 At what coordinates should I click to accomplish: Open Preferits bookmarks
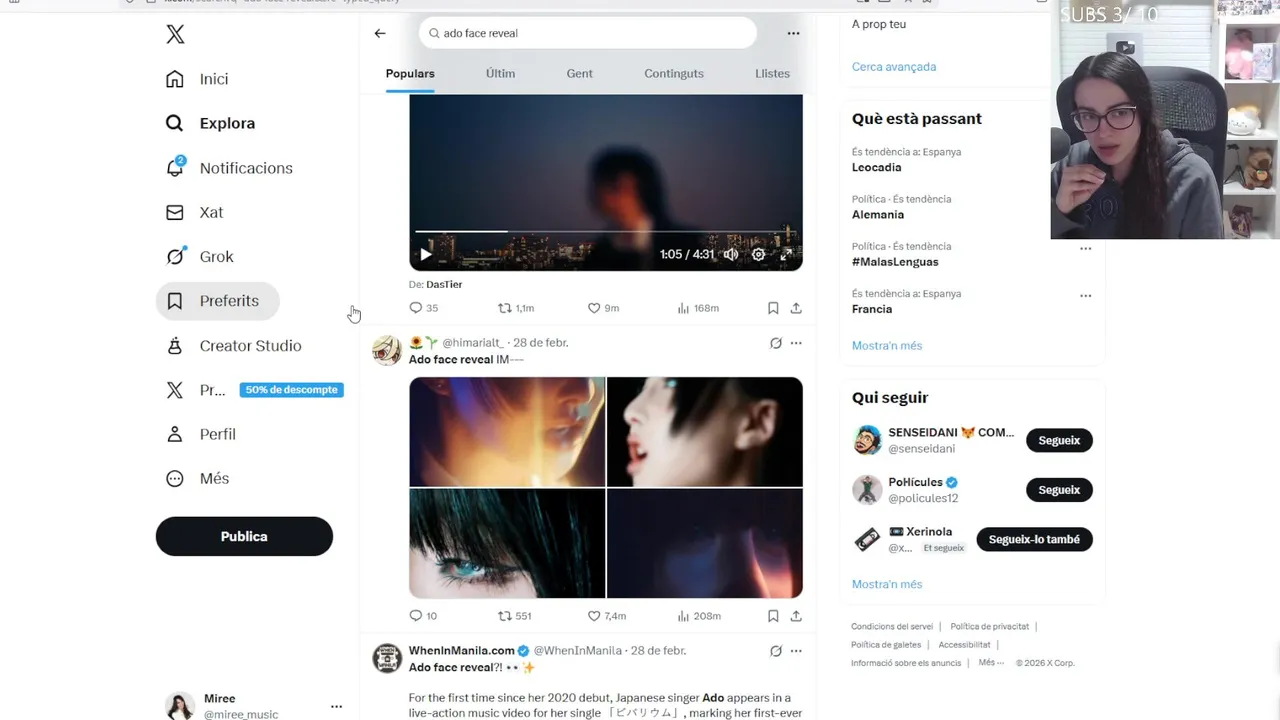coord(217,301)
